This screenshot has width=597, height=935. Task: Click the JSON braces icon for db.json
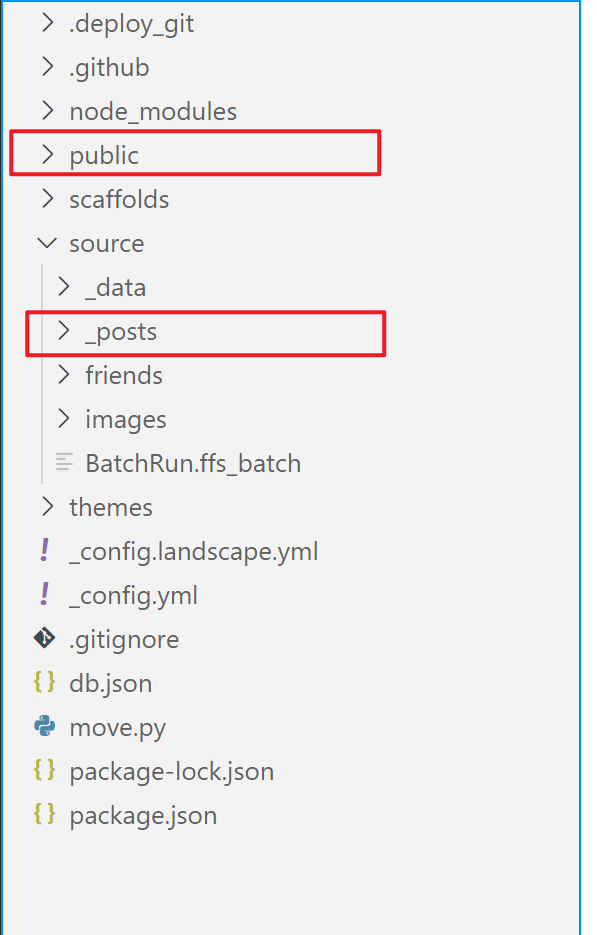pos(45,682)
